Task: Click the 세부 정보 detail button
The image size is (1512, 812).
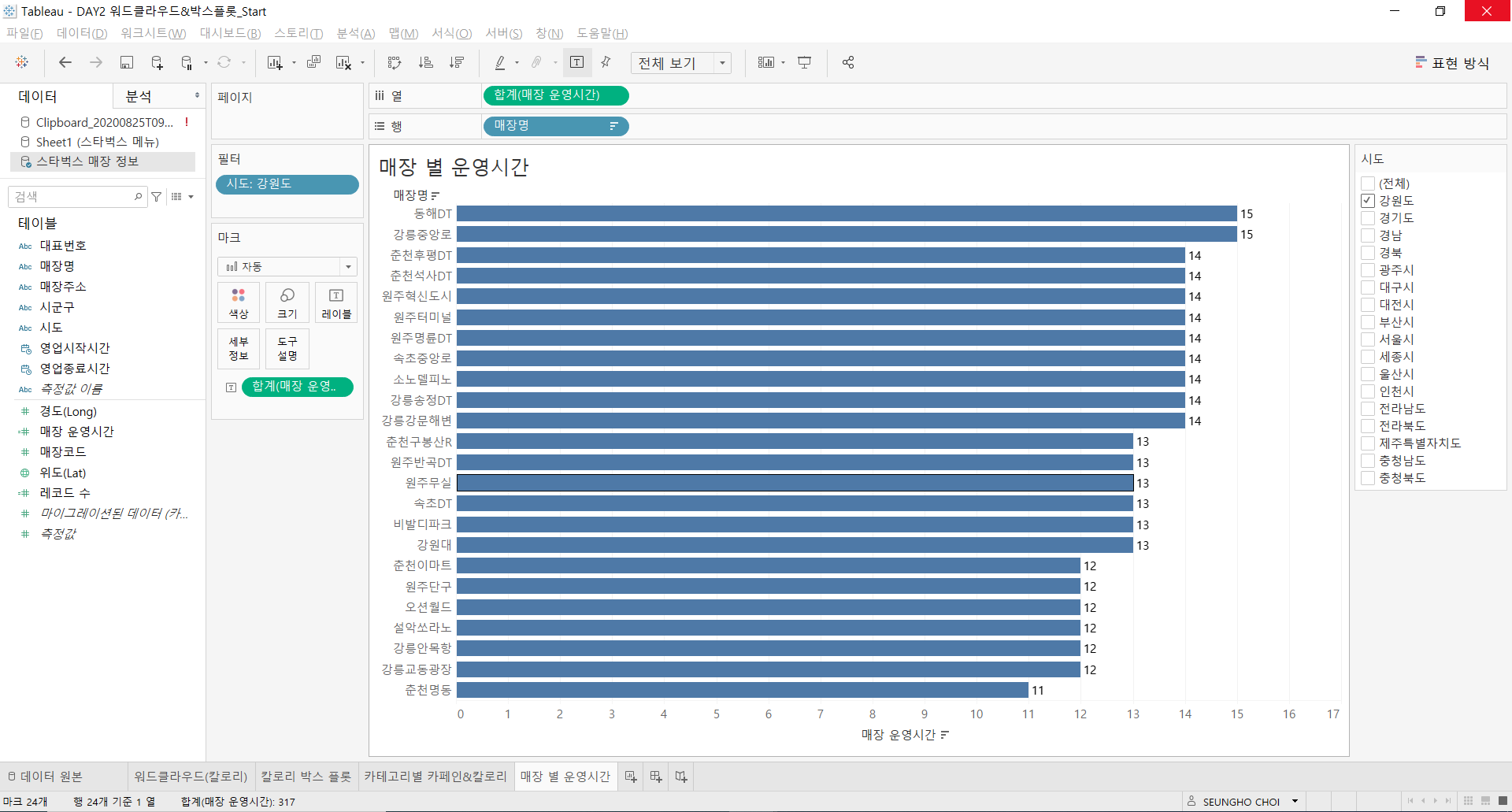Action: [239, 348]
